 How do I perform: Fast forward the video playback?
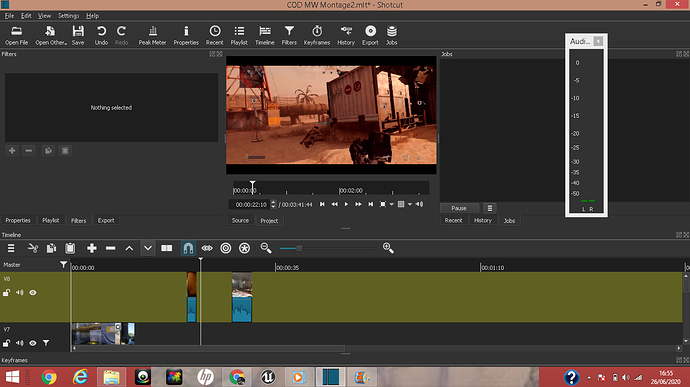[x=358, y=204]
